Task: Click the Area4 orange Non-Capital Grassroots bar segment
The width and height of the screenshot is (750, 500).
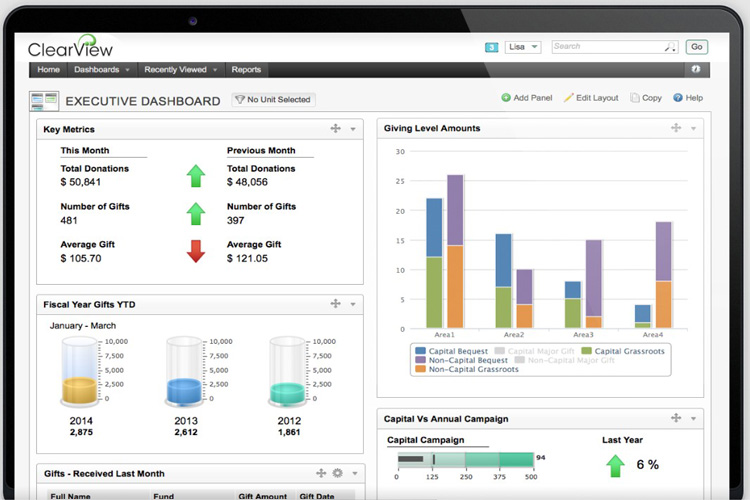Action: click(x=663, y=304)
